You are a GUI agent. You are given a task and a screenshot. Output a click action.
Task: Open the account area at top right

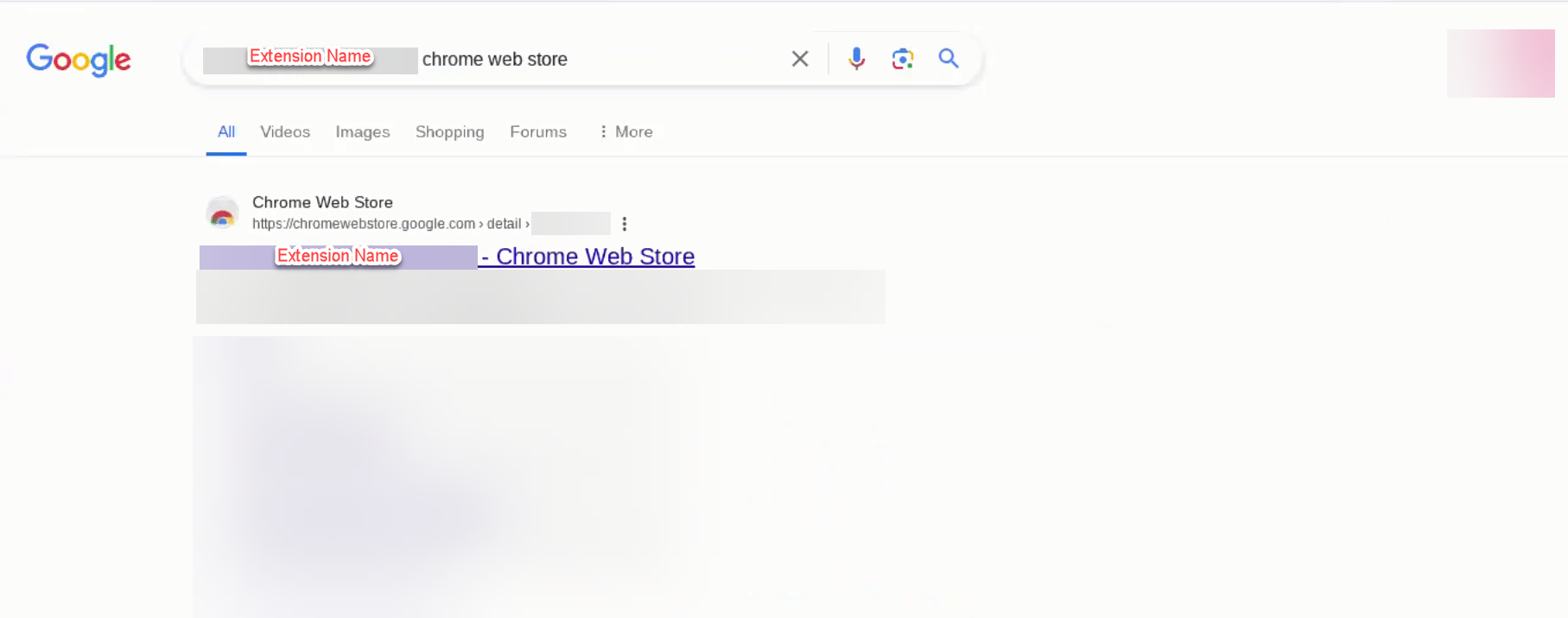(1501, 63)
